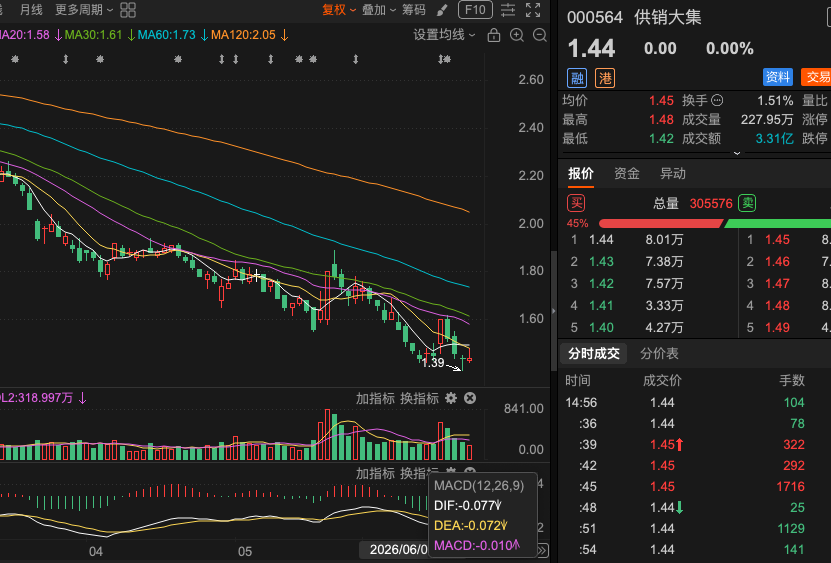Open the 复权 adjustment dropdown
This screenshot has height=563, width=831.
coord(339,10)
